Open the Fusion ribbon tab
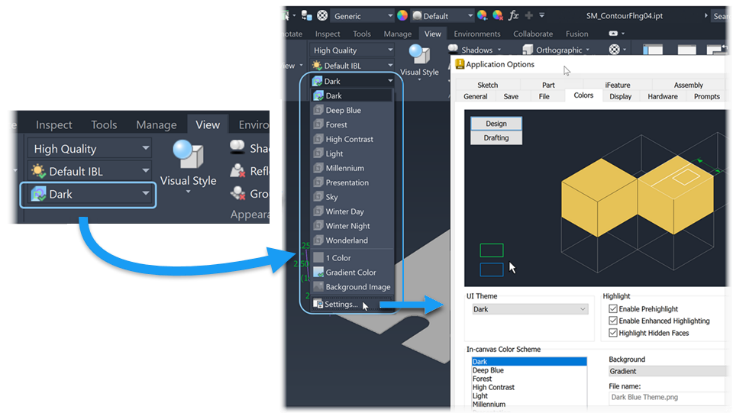 pos(577,34)
